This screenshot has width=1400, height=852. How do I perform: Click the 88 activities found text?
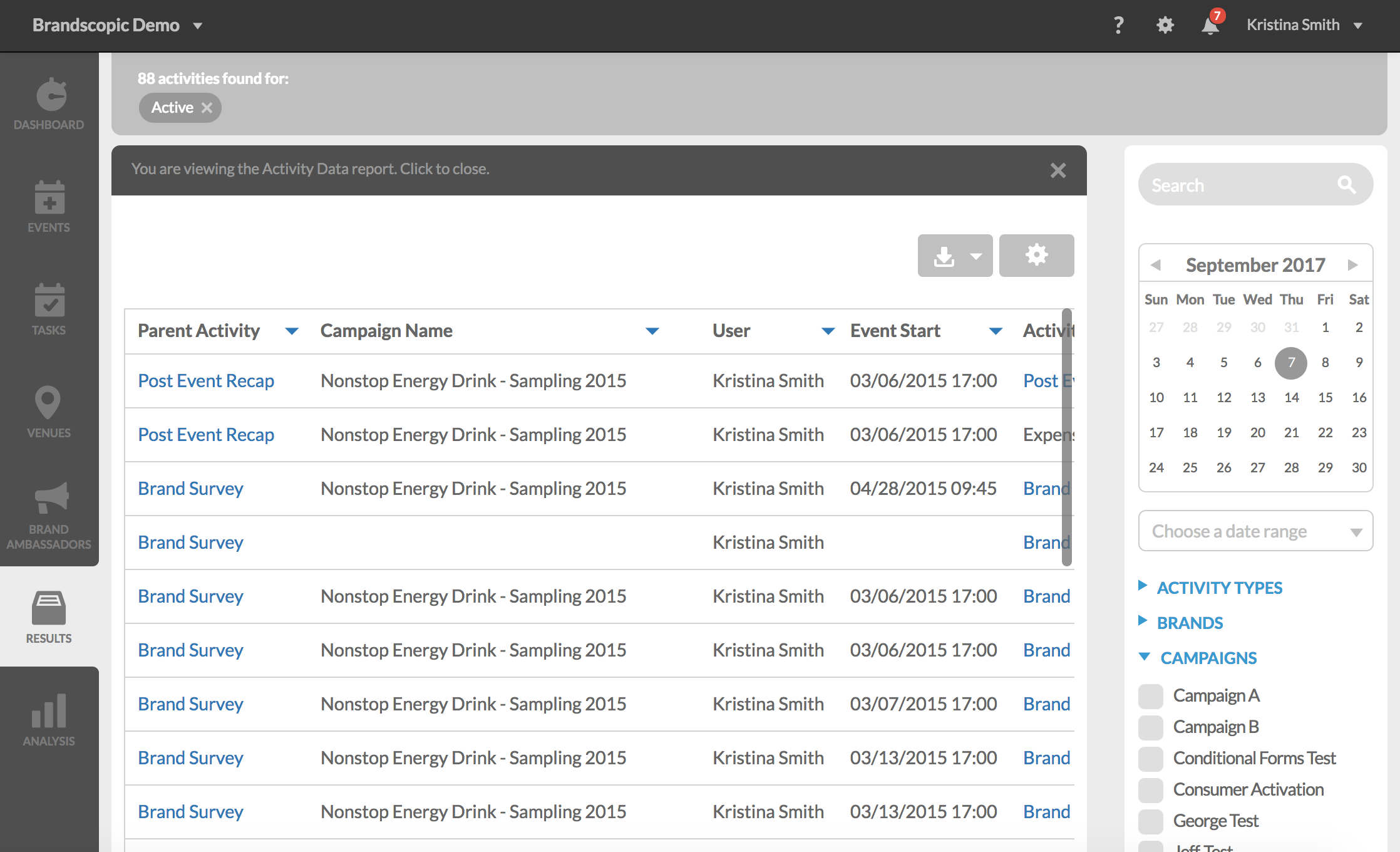[x=213, y=78]
